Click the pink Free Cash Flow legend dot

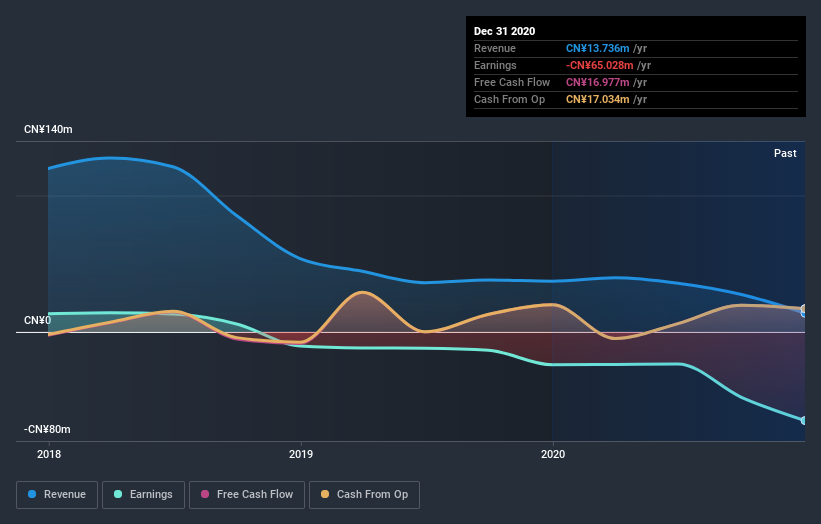click(x=205, y=494)
